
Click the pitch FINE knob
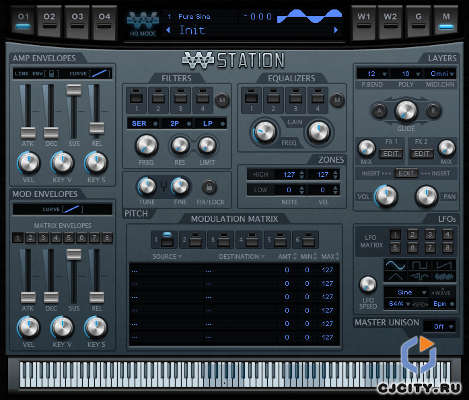180,186
